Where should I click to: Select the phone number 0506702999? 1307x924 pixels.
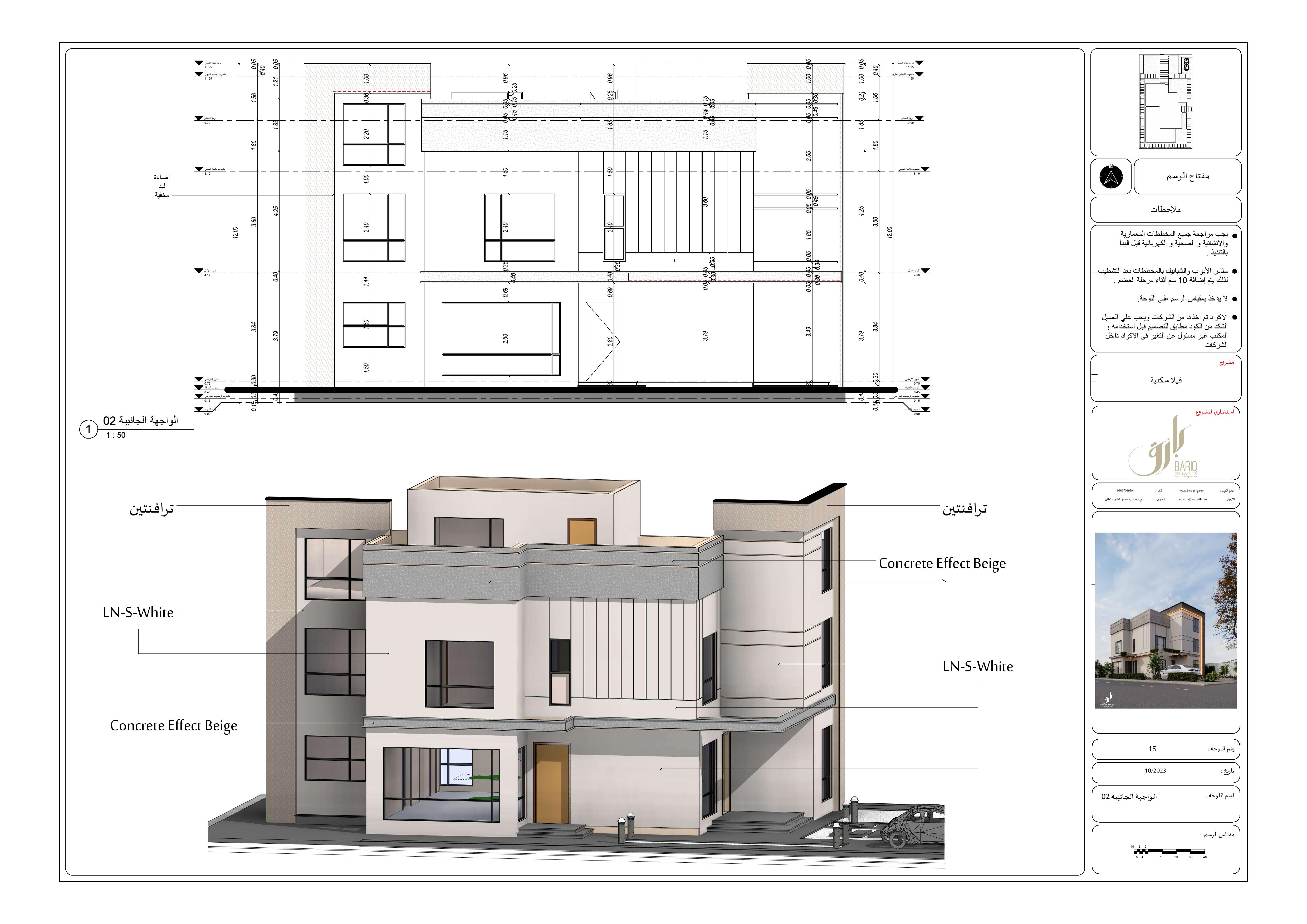tap(1125, 490)
